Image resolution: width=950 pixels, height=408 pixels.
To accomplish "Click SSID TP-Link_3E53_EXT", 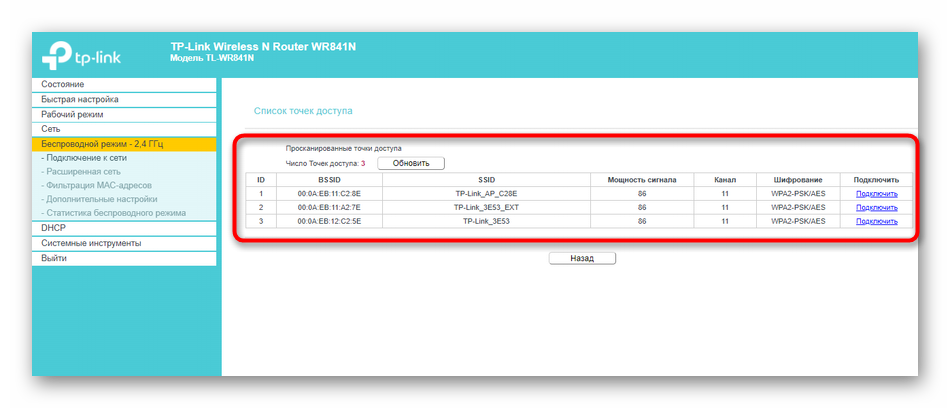I will click(487, 207).
